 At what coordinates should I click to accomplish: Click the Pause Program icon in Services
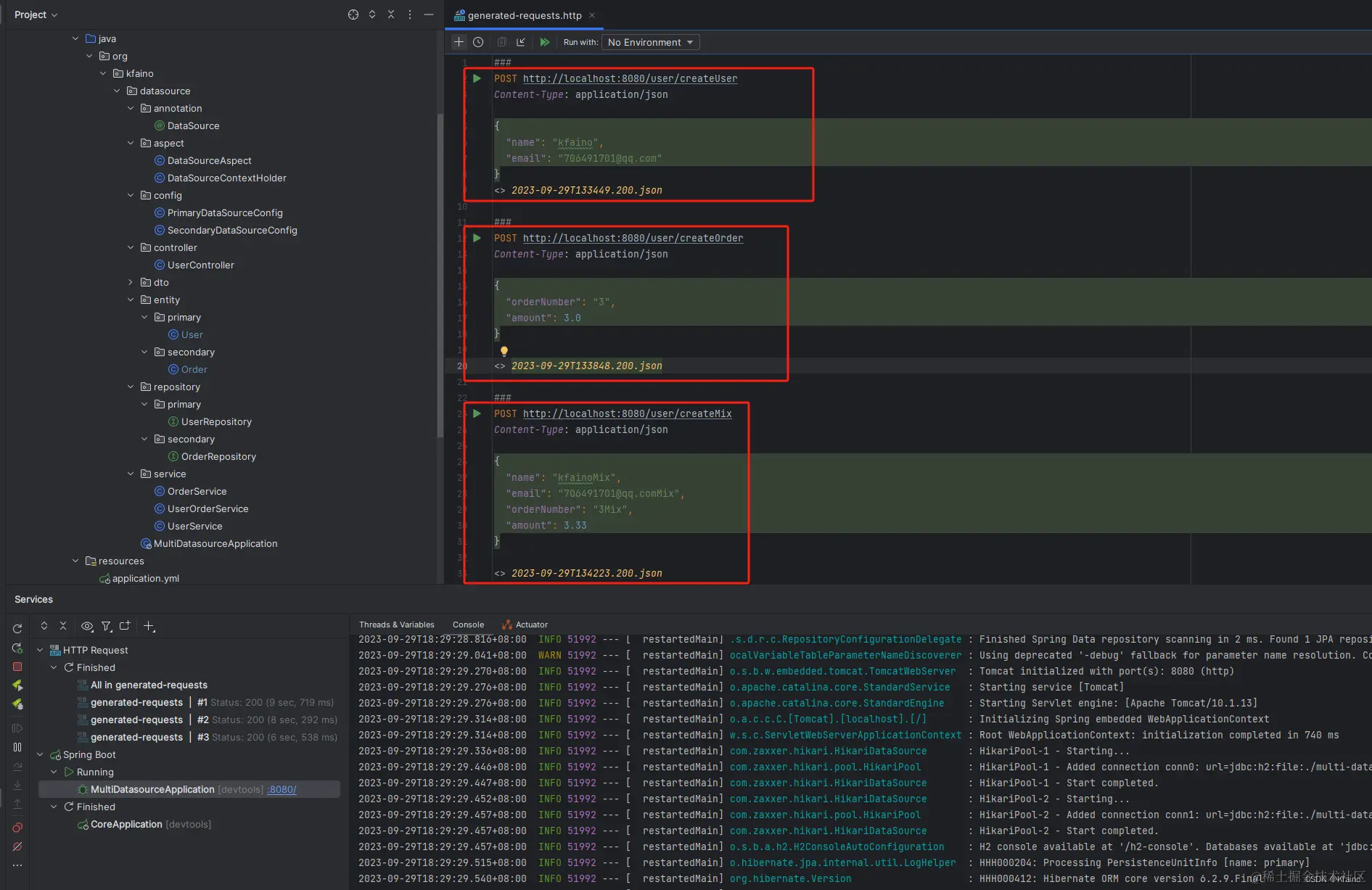17,747
